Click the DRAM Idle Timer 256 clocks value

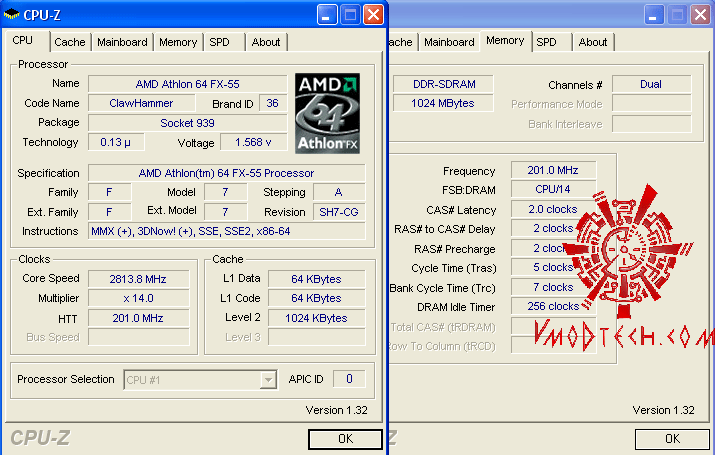click(x=553, y=306)
